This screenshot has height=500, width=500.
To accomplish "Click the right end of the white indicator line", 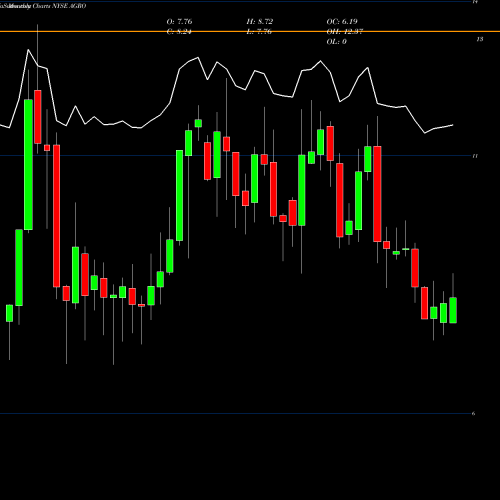I will coord(453,125).
